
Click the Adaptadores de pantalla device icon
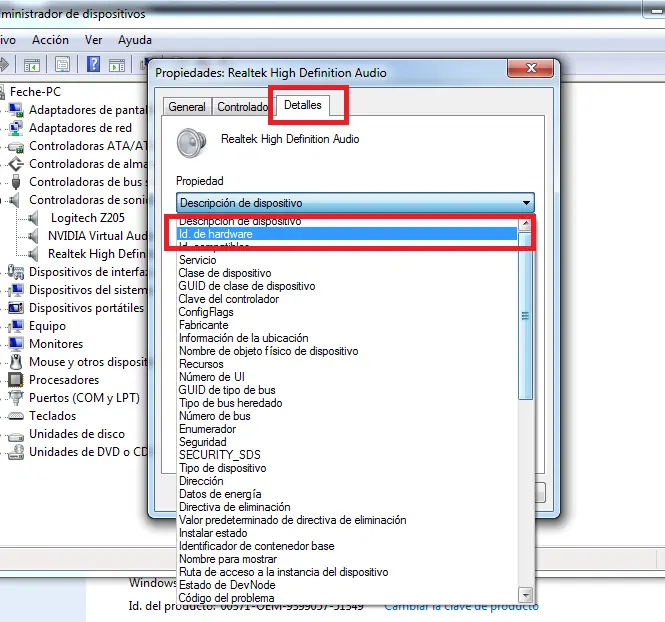point(16,110)
